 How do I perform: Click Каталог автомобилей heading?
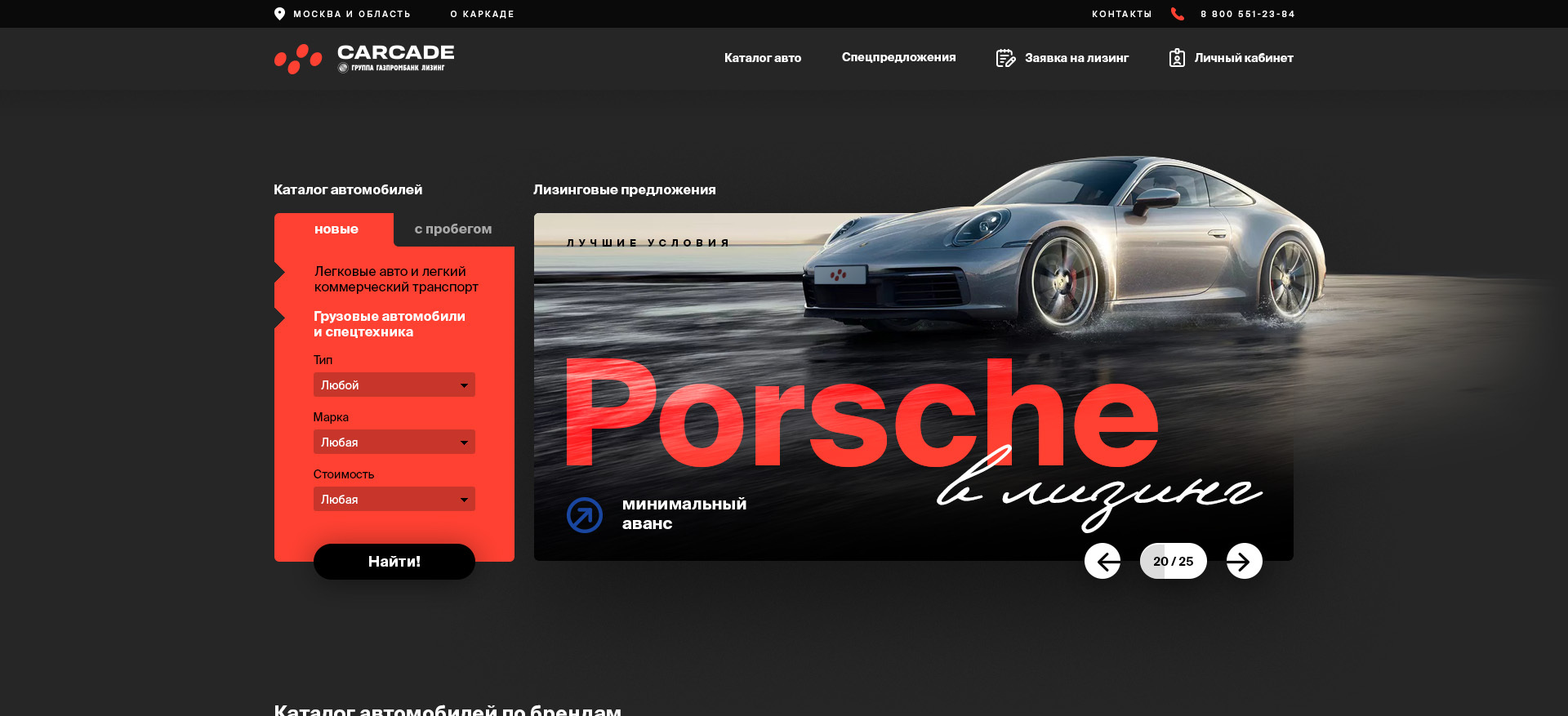(348, 189)
